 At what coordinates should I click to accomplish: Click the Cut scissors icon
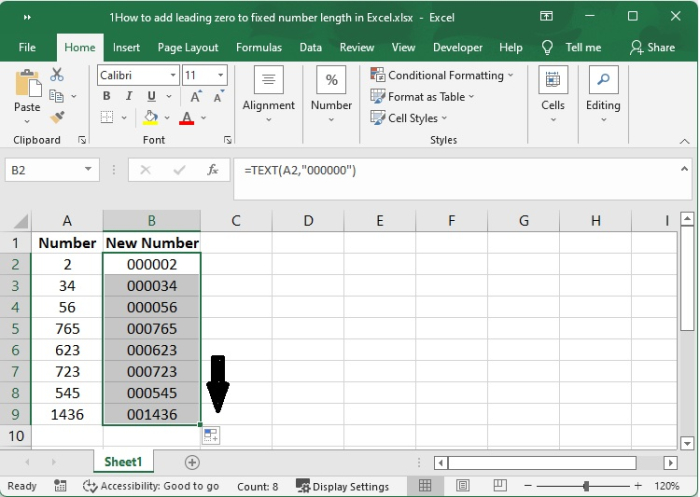pos(56,75)
